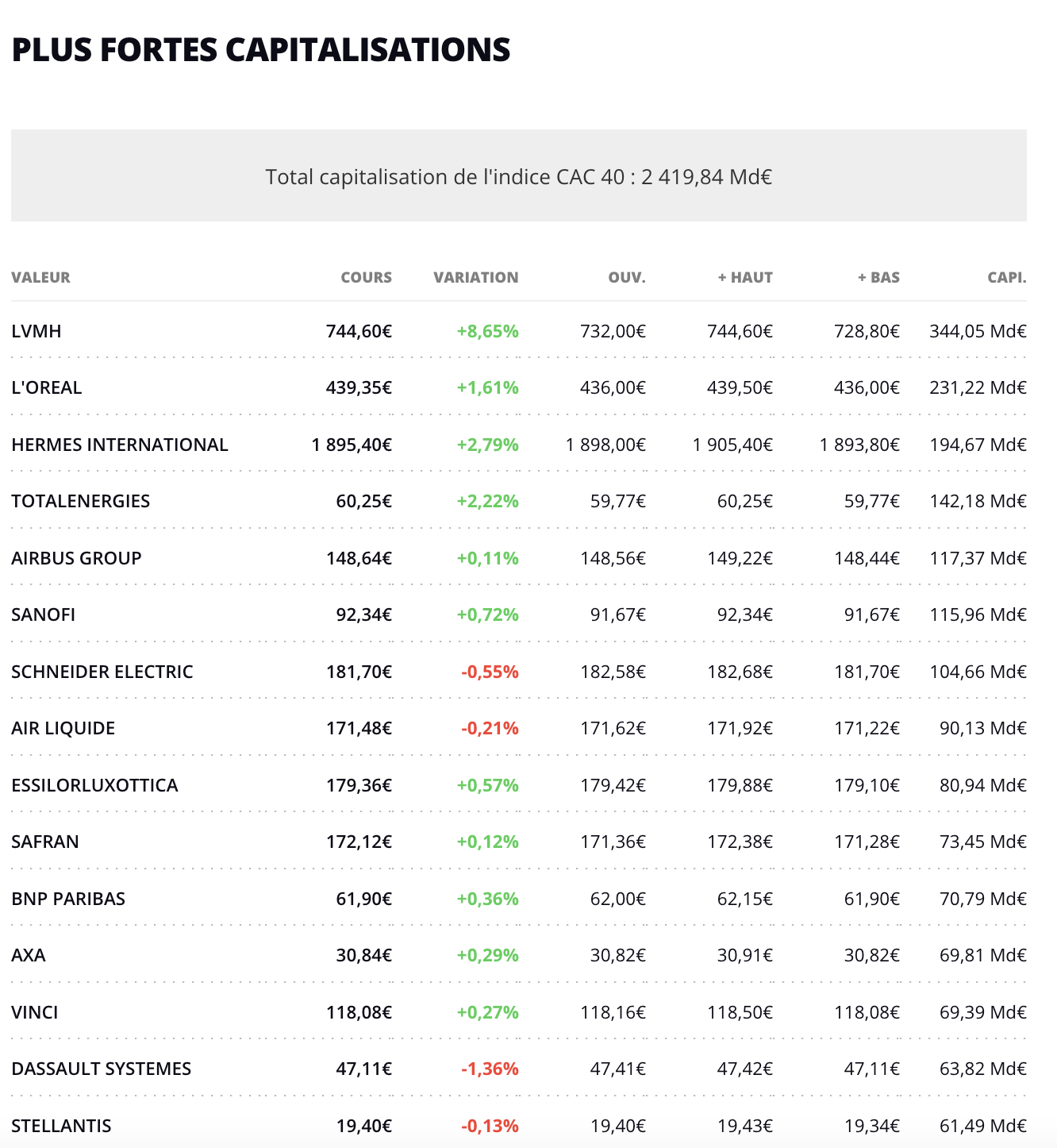Open ESSILORLUXOTTICA stock page

coord(95,785)
